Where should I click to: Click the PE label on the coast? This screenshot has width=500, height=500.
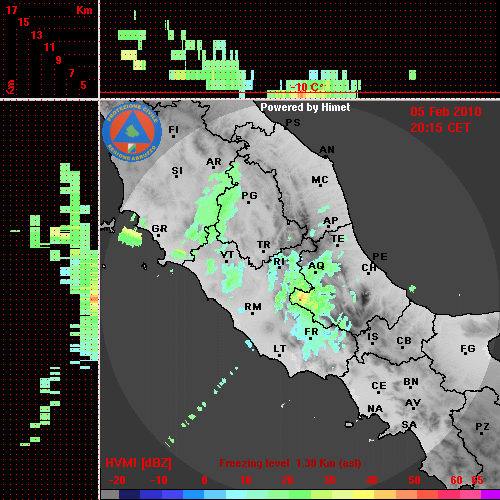380,256
